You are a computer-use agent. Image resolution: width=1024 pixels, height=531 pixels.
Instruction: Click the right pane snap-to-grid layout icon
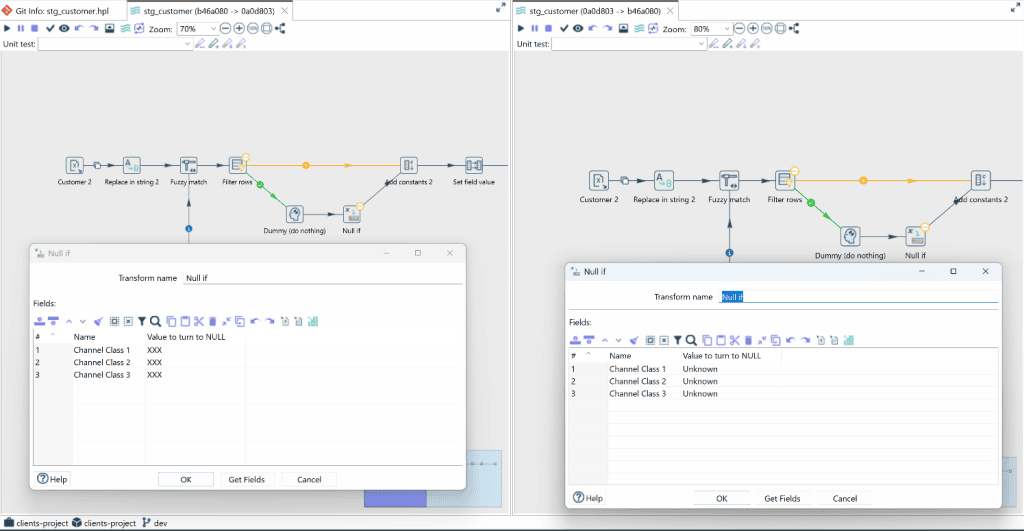tap(794, 28)
